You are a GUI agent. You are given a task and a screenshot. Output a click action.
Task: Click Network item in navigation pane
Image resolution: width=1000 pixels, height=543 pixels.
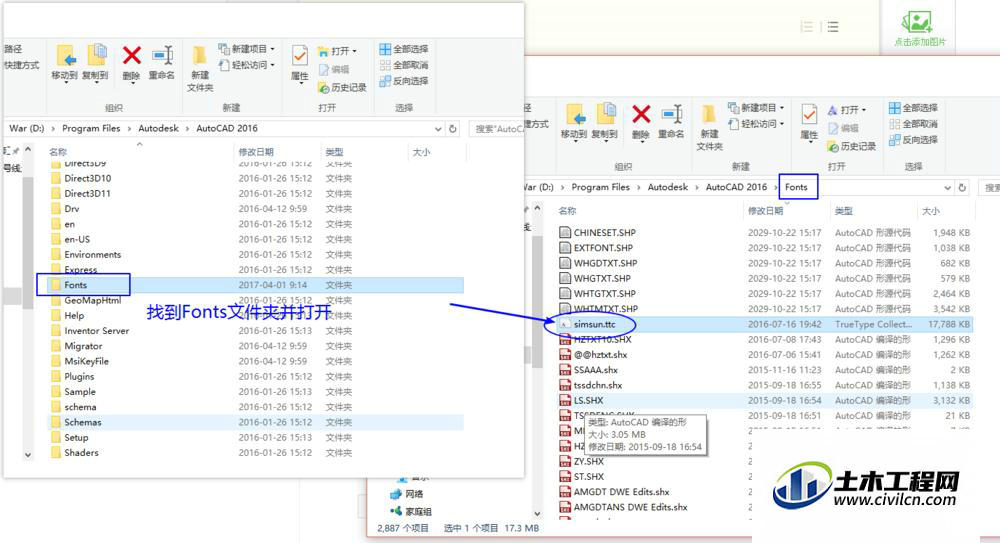click(x=408, y=494)
